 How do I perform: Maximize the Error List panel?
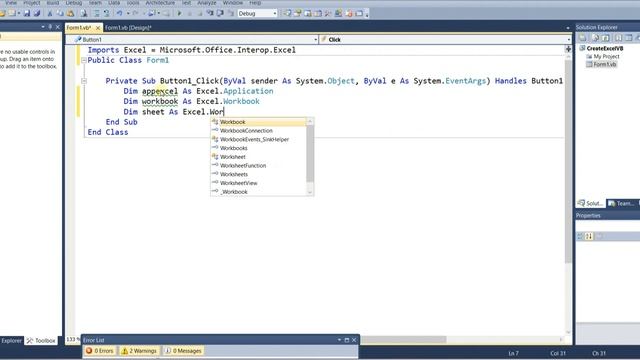click(x=347, y=340)
